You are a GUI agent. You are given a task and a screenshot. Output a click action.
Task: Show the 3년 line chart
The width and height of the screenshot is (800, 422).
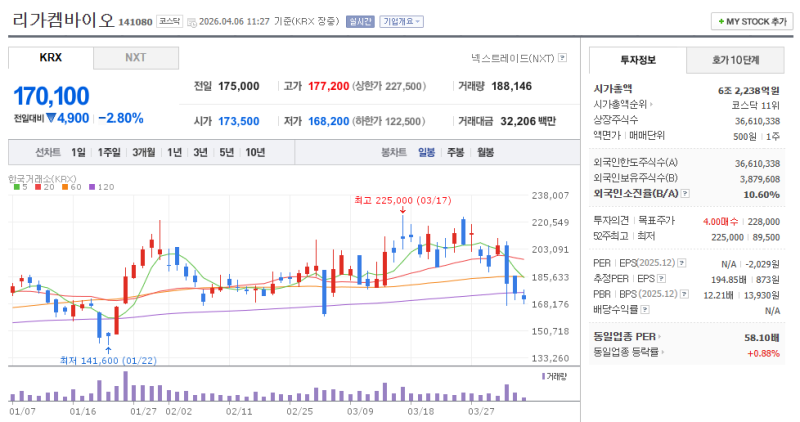[201, 152]
